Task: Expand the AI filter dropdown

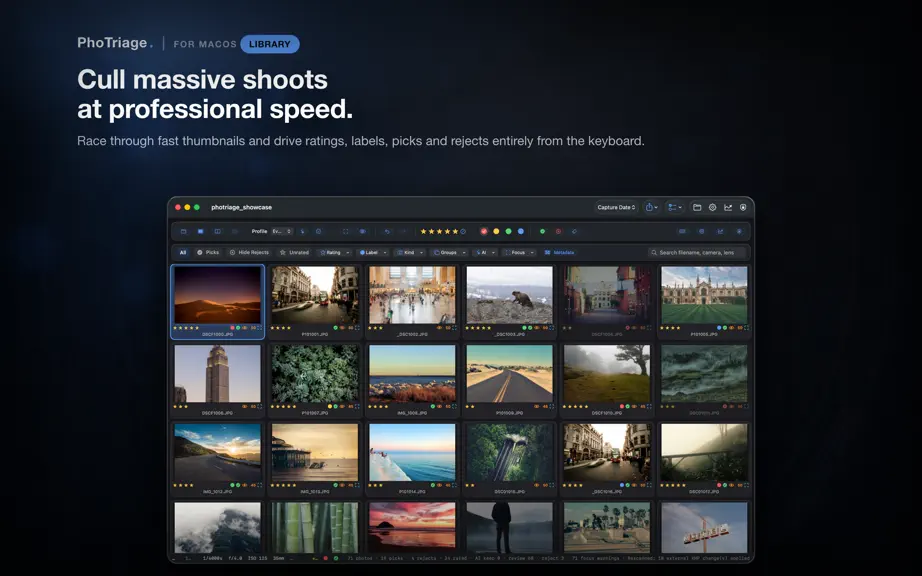Action: 485,253
